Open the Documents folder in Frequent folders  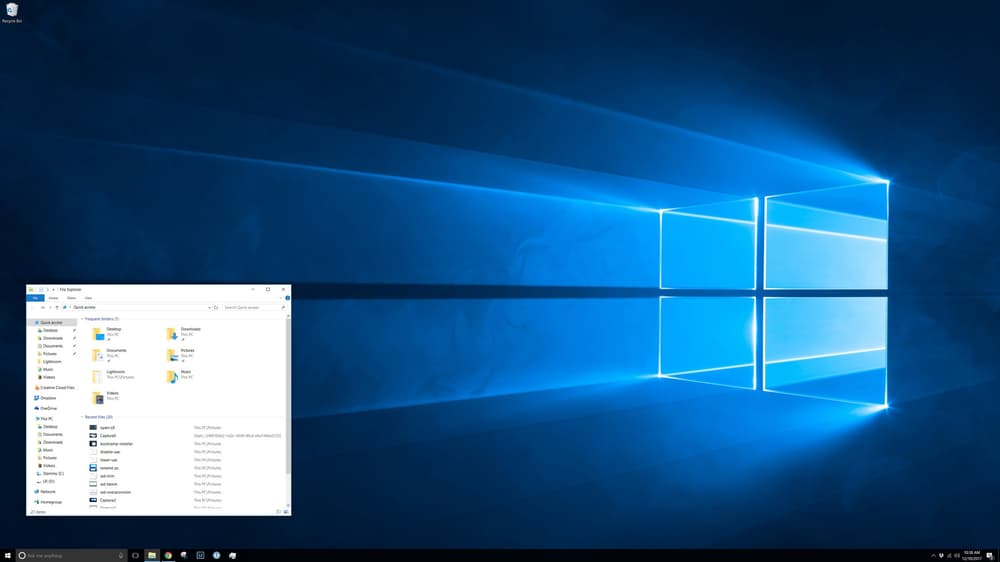[x=109, y=355]
